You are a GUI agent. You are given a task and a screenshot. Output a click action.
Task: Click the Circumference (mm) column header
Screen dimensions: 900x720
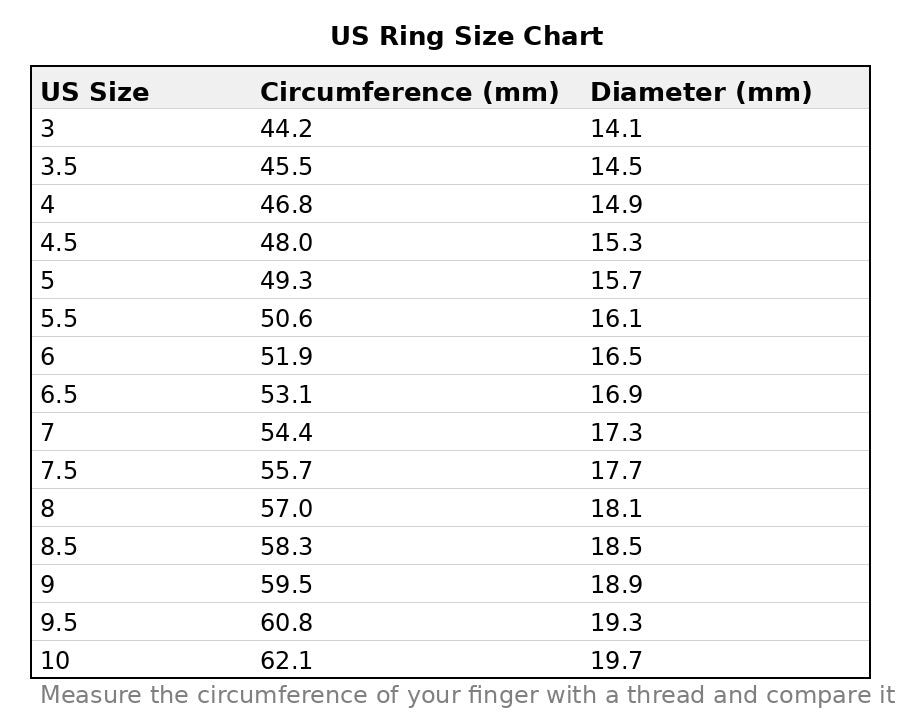click(409, 92)
